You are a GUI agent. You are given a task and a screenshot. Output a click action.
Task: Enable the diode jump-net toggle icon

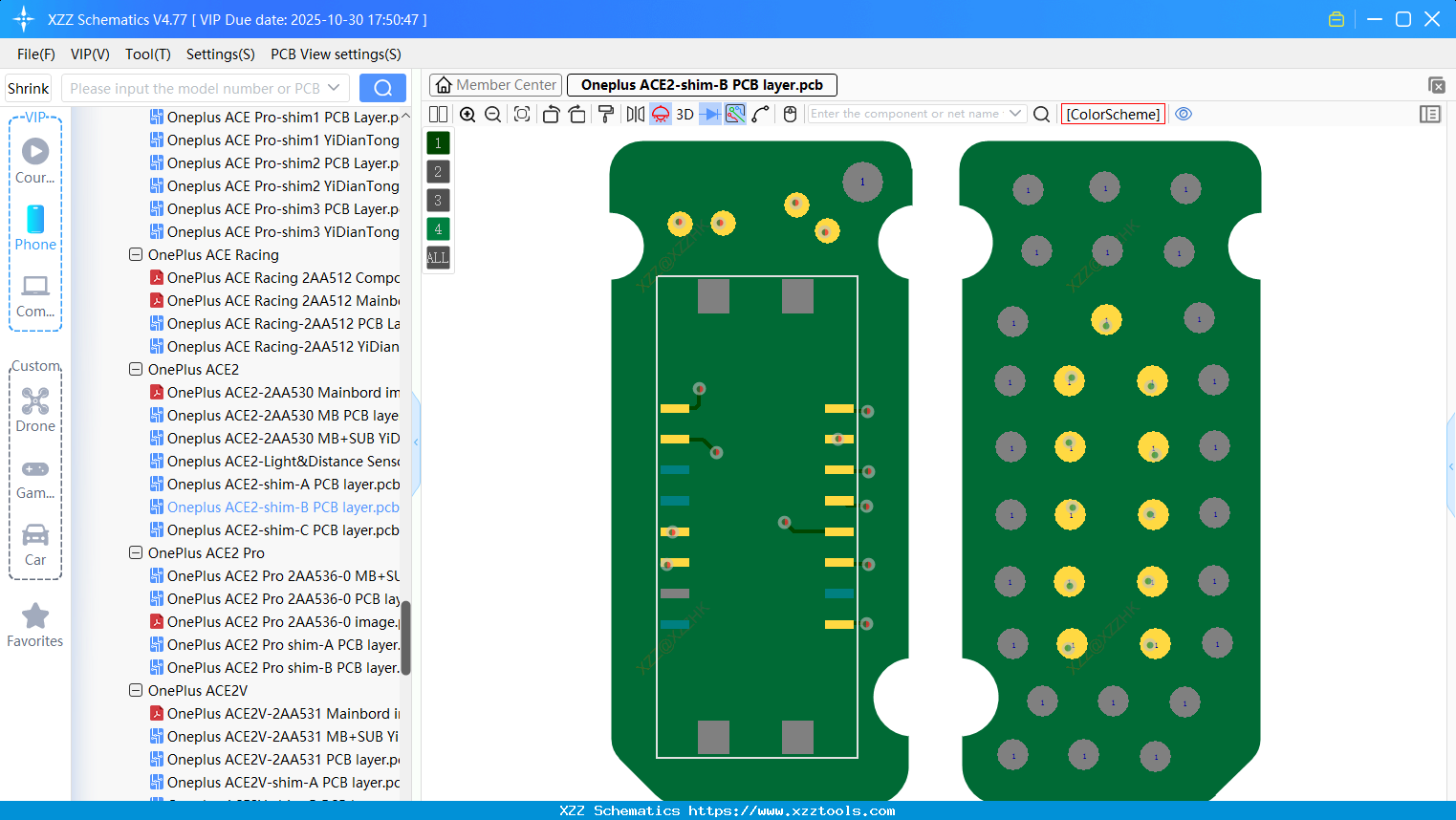pyautogui.click(x=709, y=114)
